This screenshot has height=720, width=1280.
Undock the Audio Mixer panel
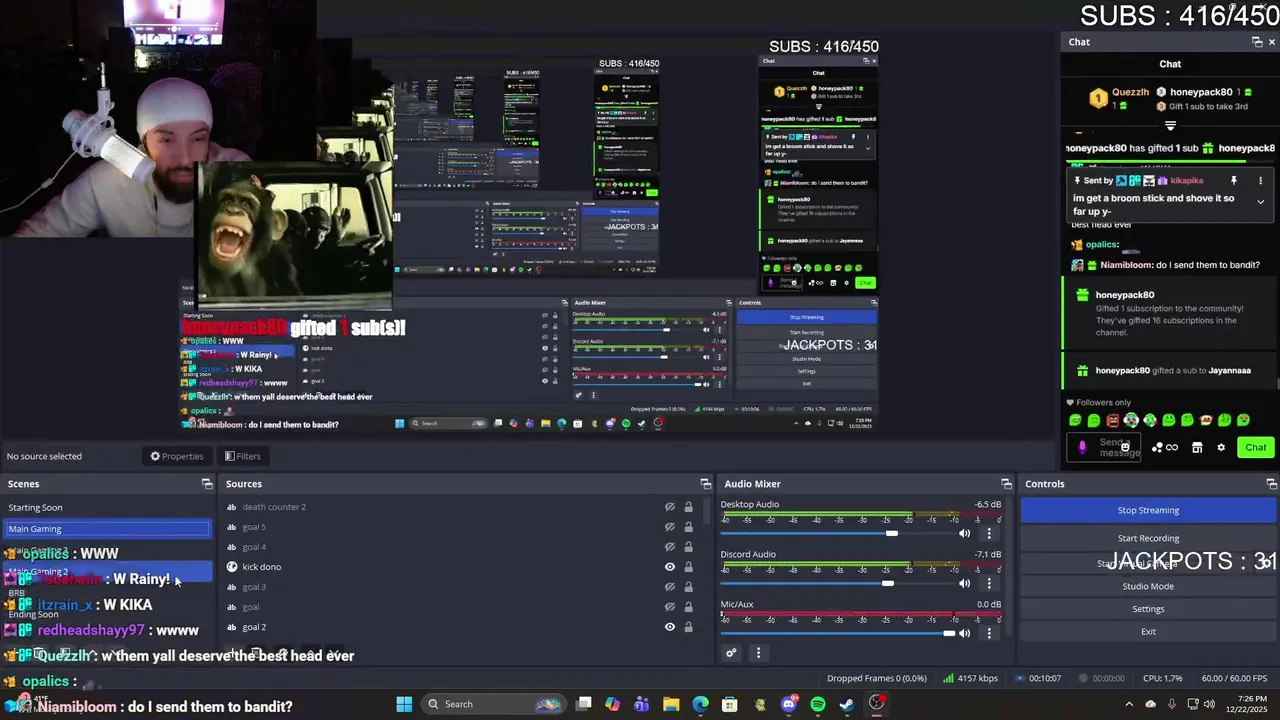[x=1006, y=484]
